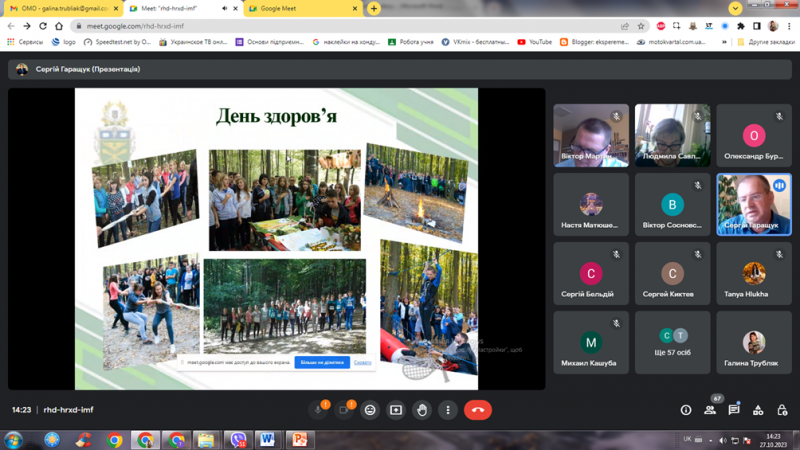Leave the call with red hang-up button
The image size is (800, 450).
pos(478,410)
